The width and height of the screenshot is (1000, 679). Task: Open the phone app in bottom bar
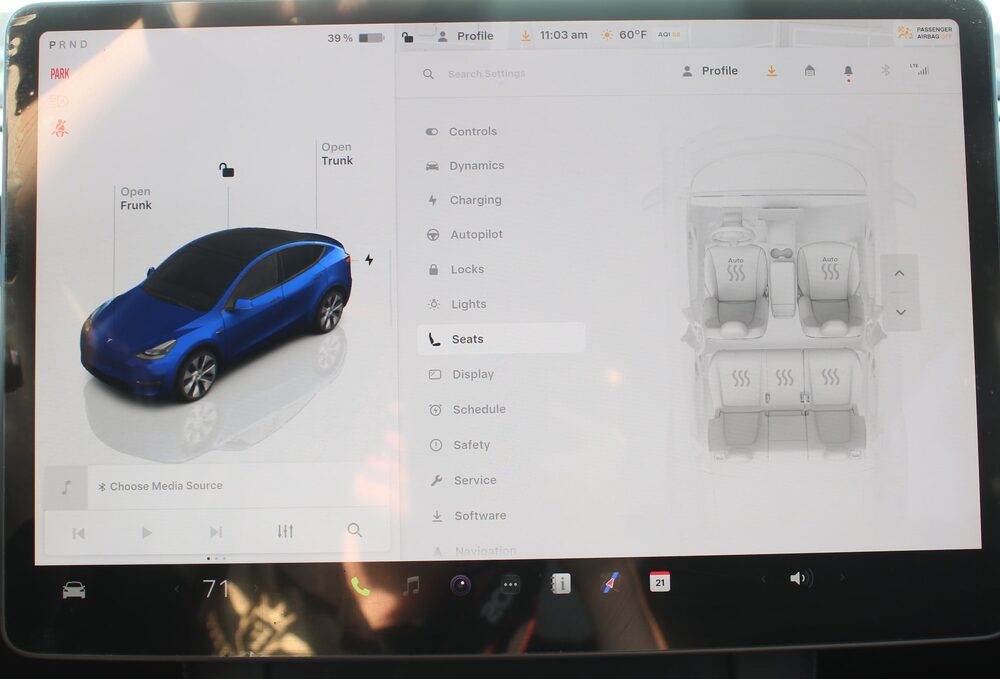360,586
